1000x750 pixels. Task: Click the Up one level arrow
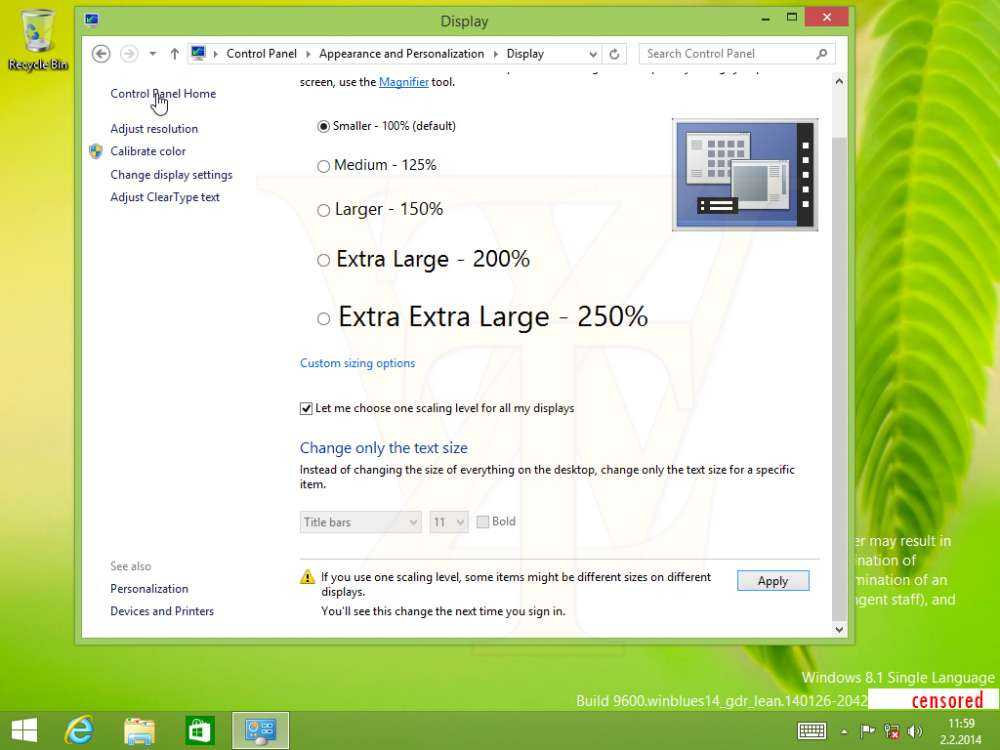(174, 54)
